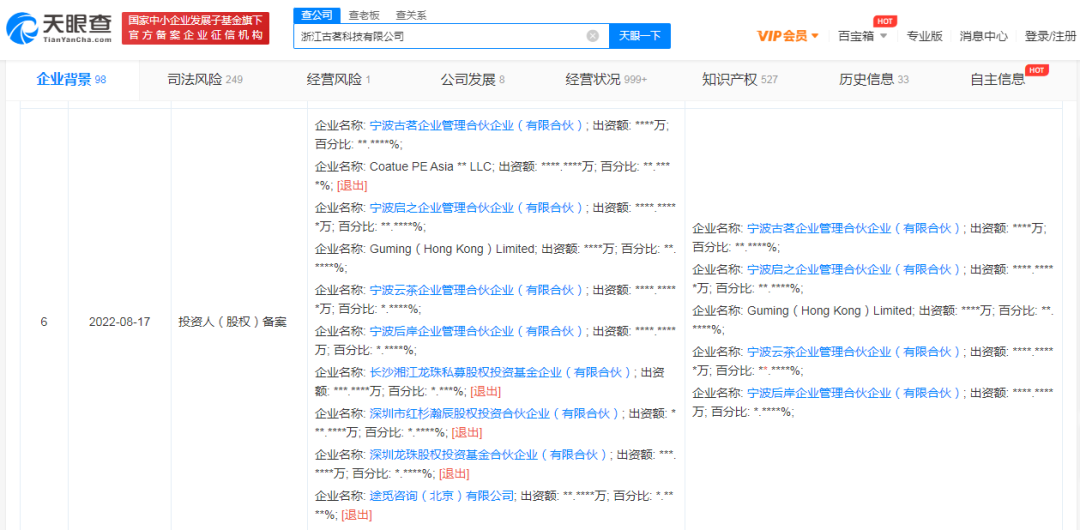Go to the 历史信息 tab
Image resolution: width=1080 pixels, height=530 pixels.
[x=873, y=80]
